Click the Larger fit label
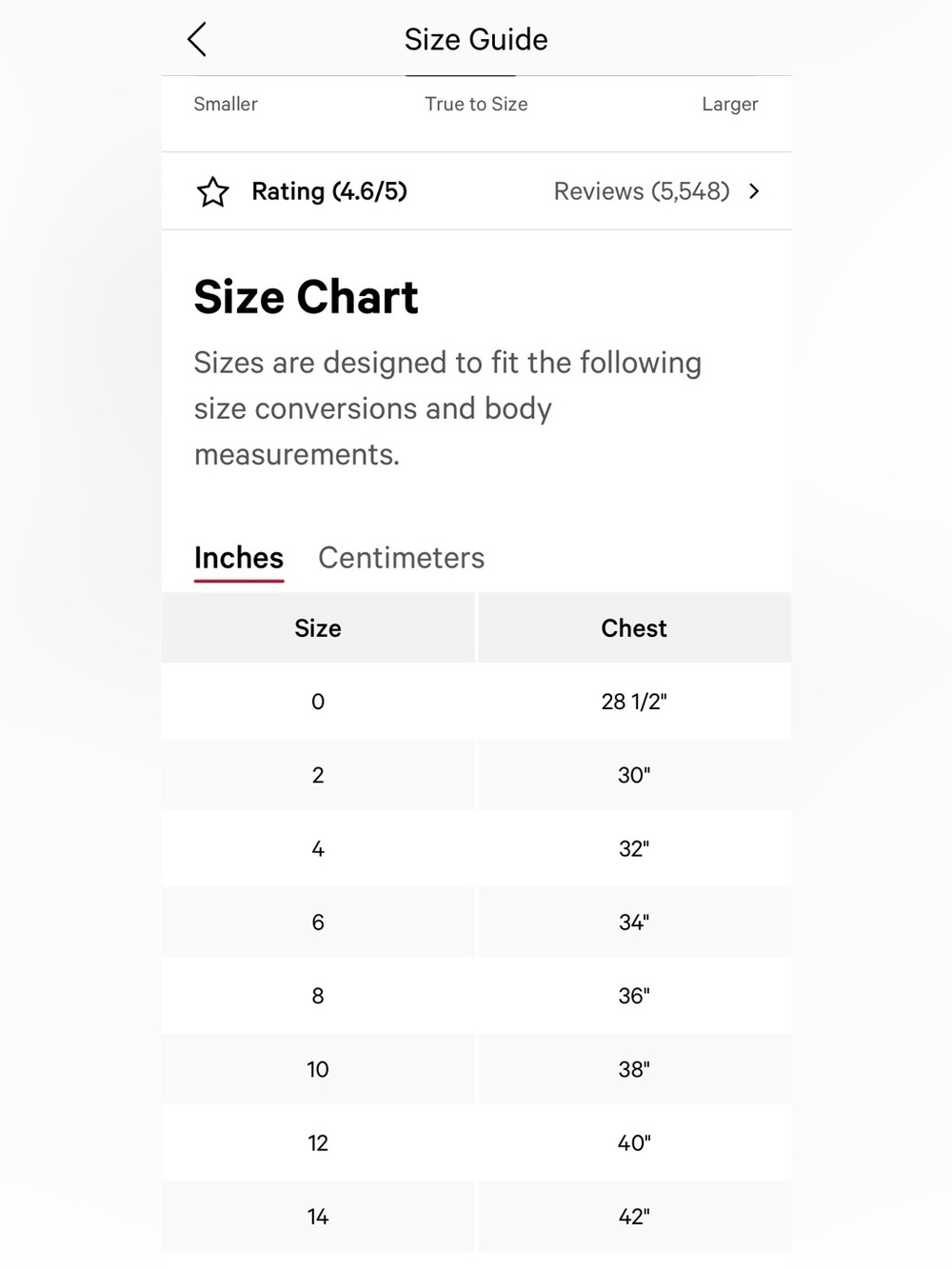952x1269 pixels. pyautogui.click(x=730, y=104)
